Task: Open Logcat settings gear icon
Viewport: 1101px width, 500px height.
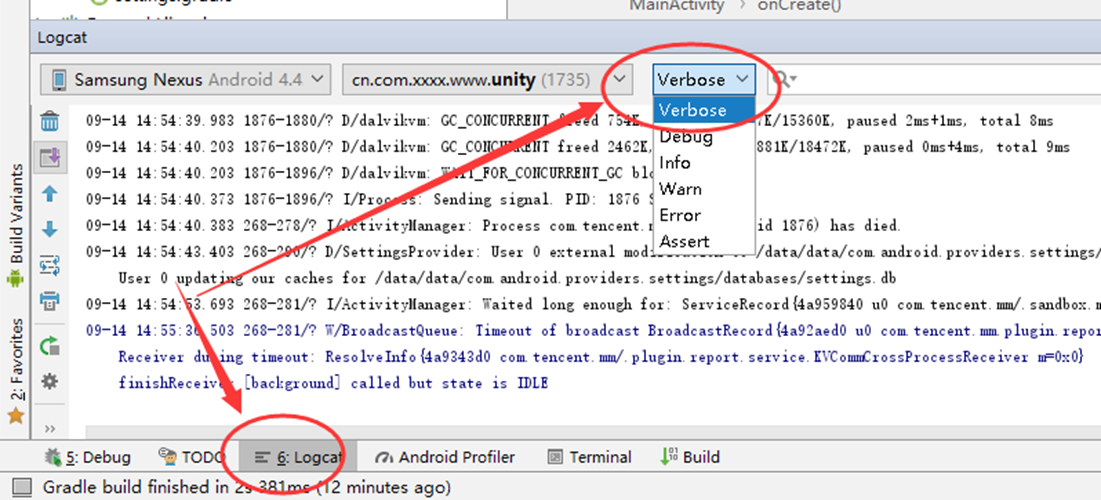Action: (x=50, y=382)
